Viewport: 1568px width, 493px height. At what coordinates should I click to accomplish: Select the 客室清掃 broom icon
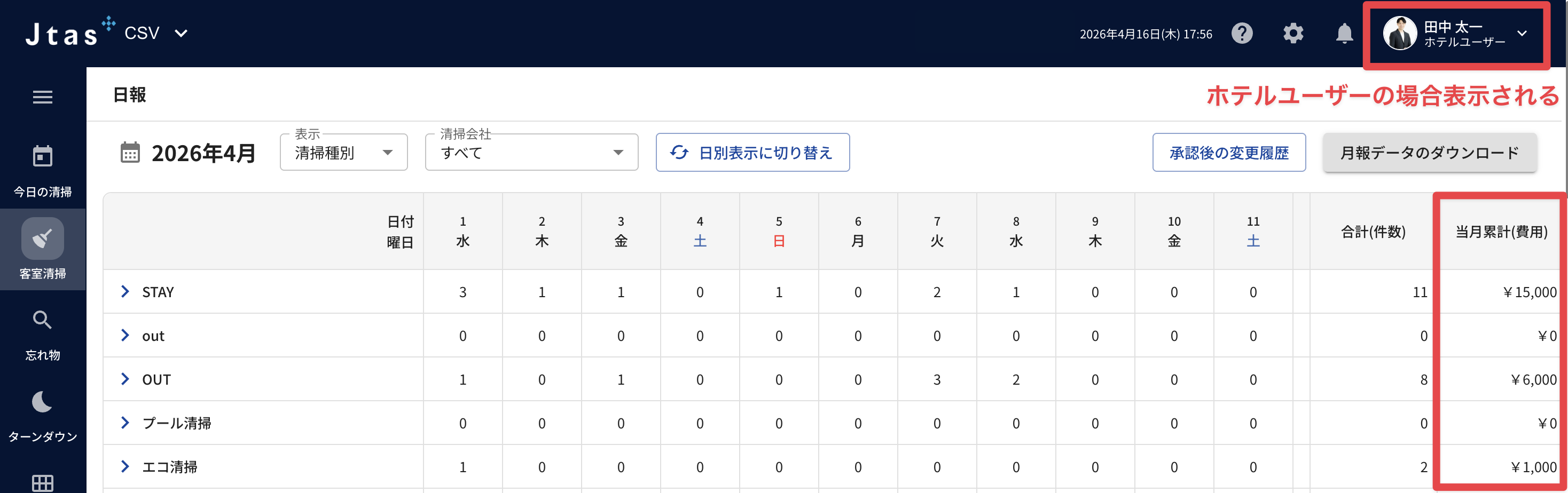(x=43, y=238)
